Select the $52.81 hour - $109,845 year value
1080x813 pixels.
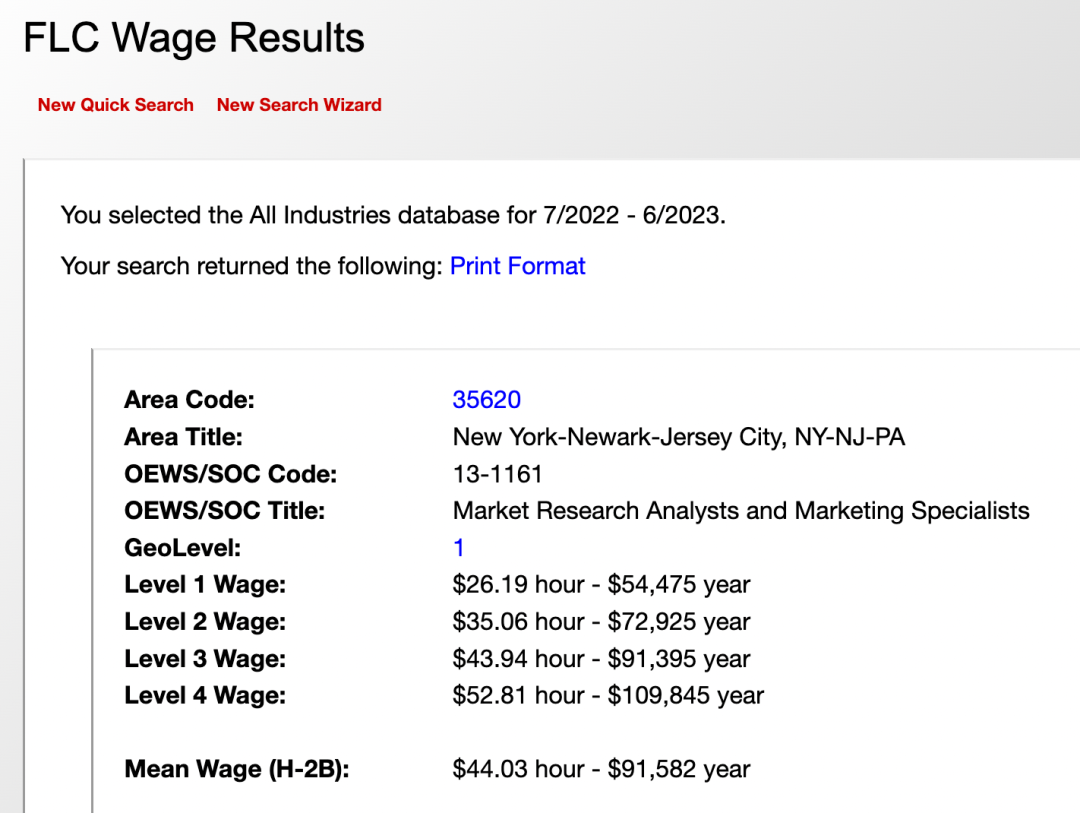[x=608, y=695]
